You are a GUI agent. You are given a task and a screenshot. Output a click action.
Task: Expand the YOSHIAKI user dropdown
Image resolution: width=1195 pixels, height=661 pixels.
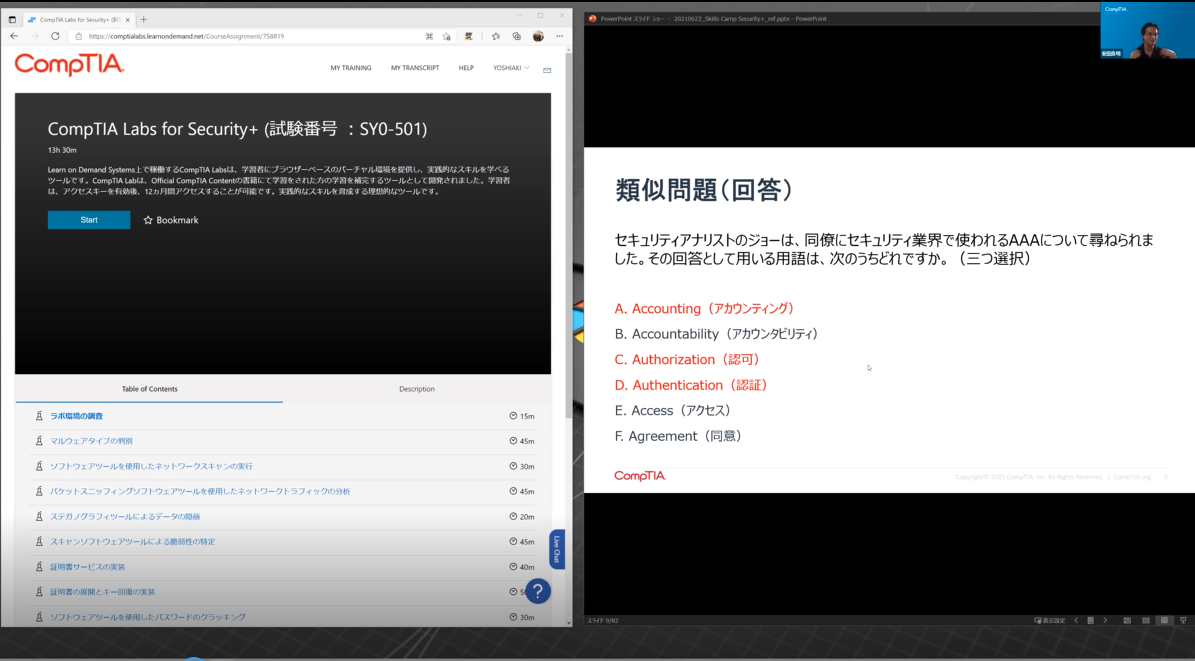coord(511,68)
